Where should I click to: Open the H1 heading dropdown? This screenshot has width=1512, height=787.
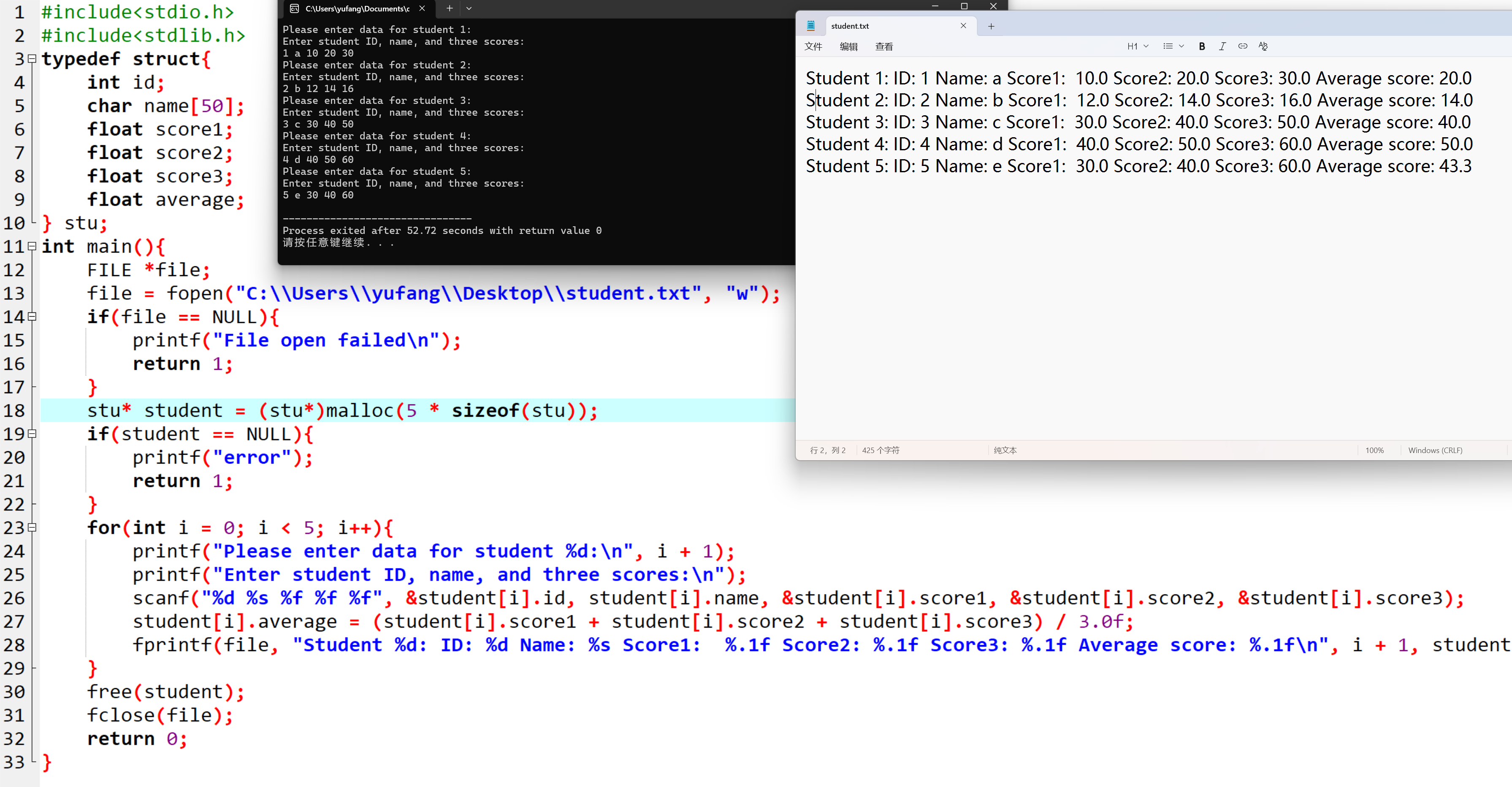coord(1138,46)
